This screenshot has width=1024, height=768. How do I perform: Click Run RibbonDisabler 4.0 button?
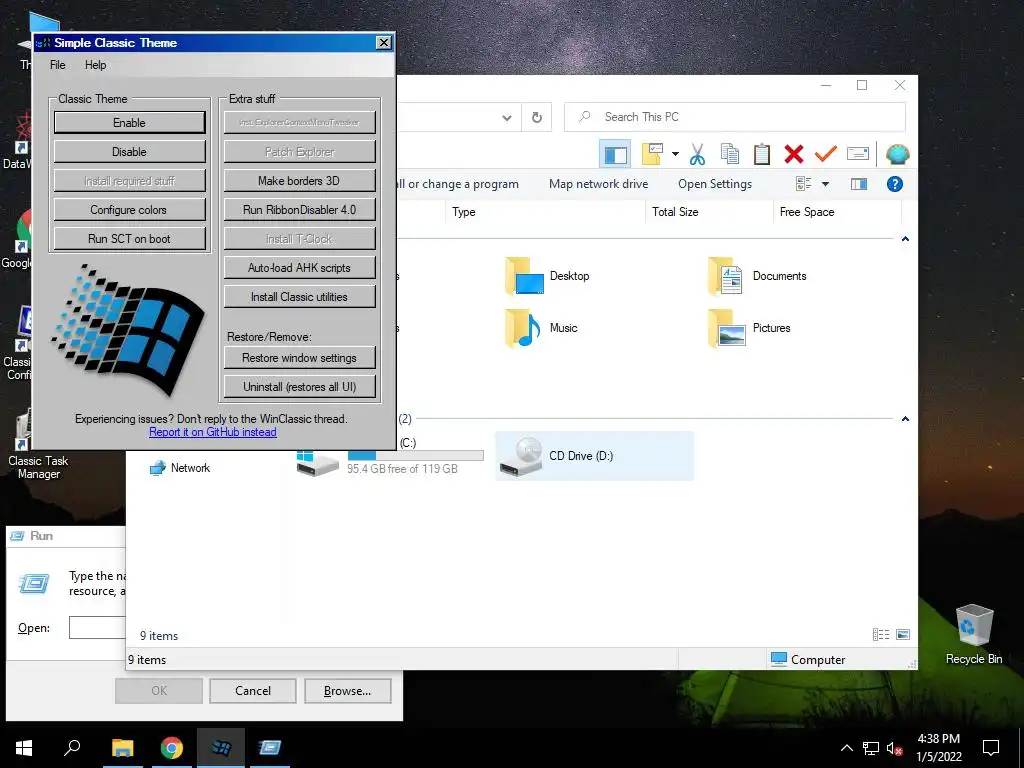pyautogui.click(x=300, y=210)
